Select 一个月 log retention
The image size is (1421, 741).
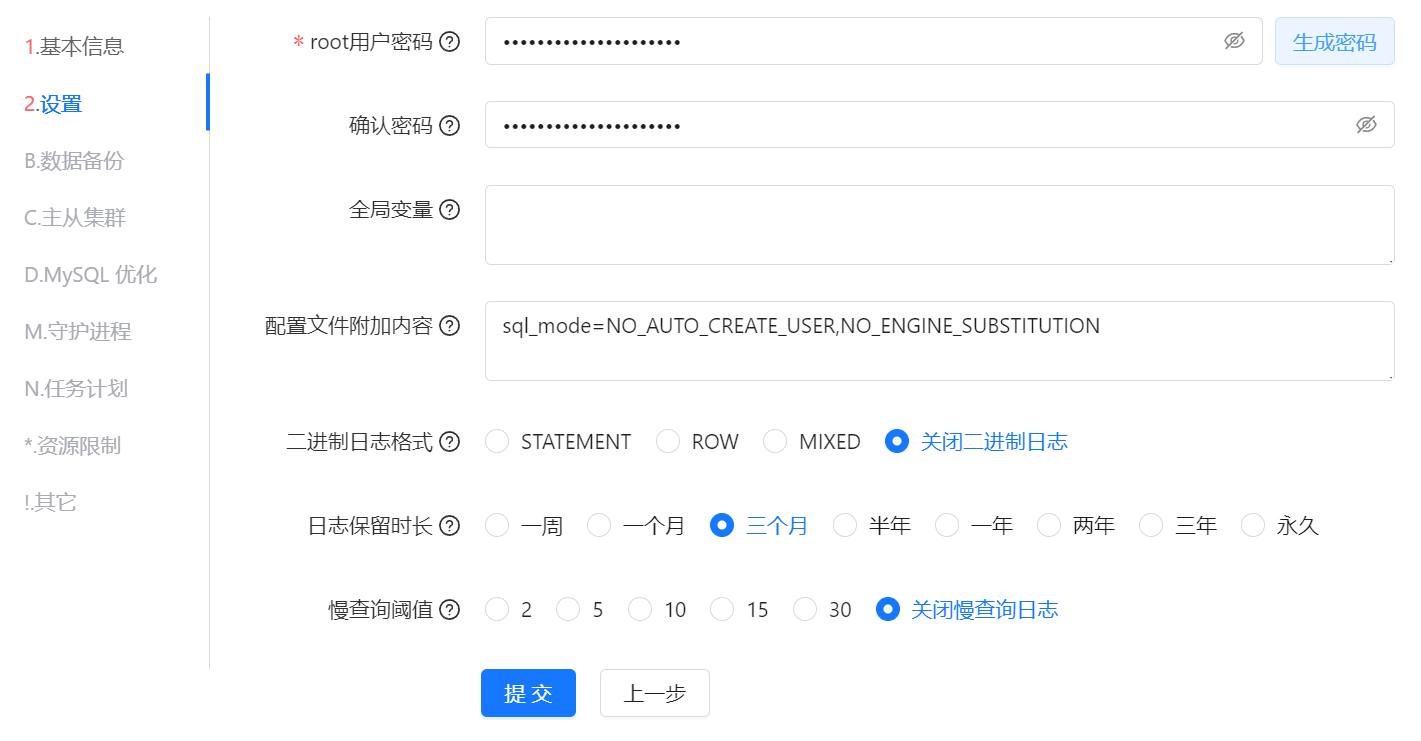coord(599,525)
